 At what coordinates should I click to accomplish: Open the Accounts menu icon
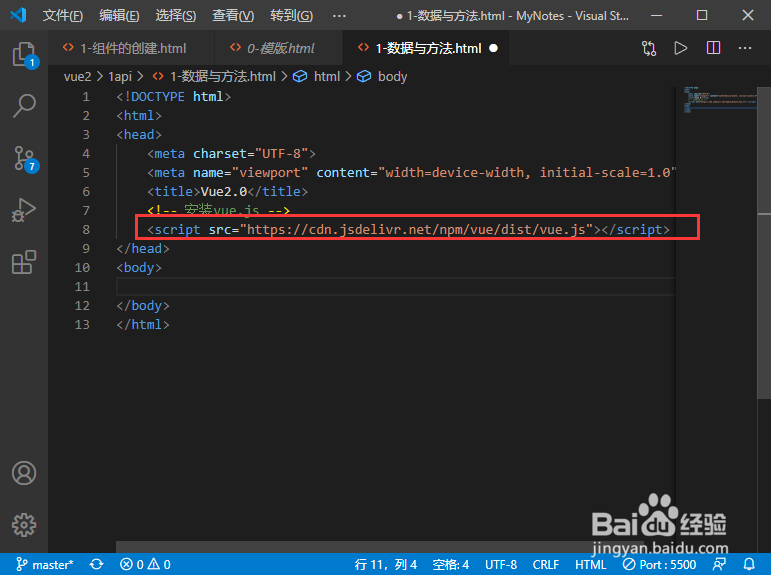[24, 473]
